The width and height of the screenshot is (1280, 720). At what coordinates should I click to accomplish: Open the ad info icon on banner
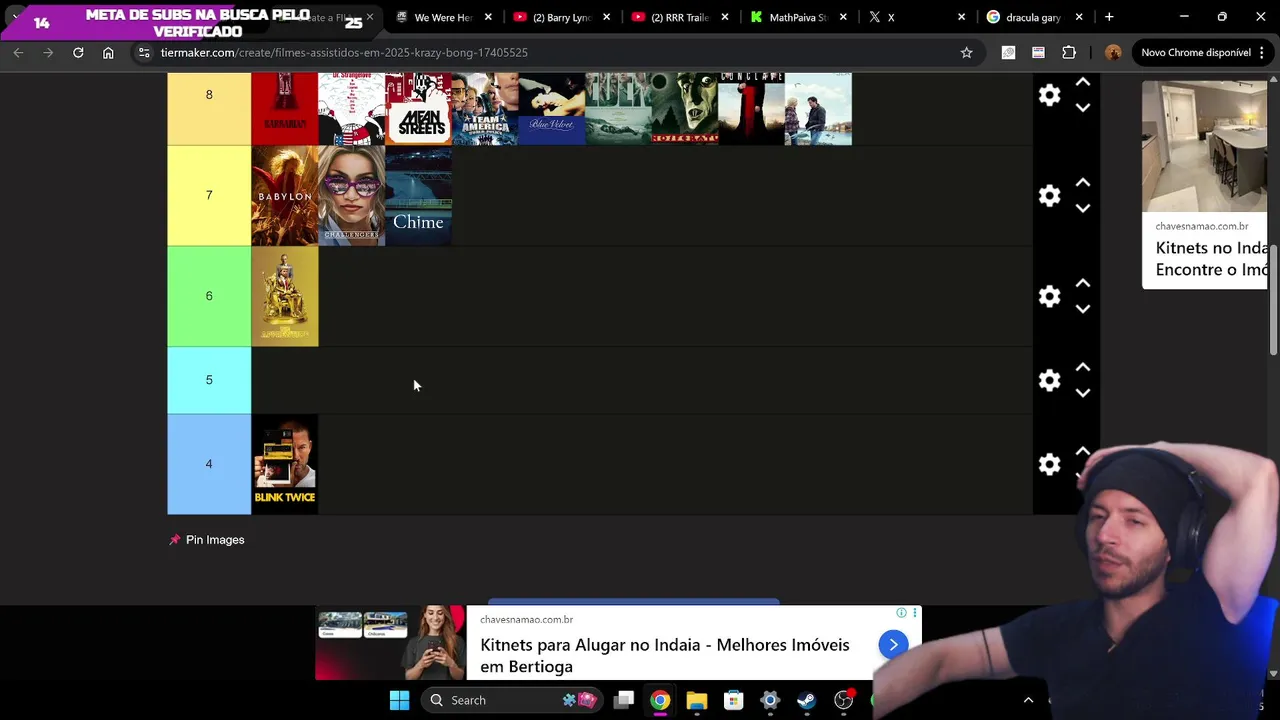[x=901, y=613]
